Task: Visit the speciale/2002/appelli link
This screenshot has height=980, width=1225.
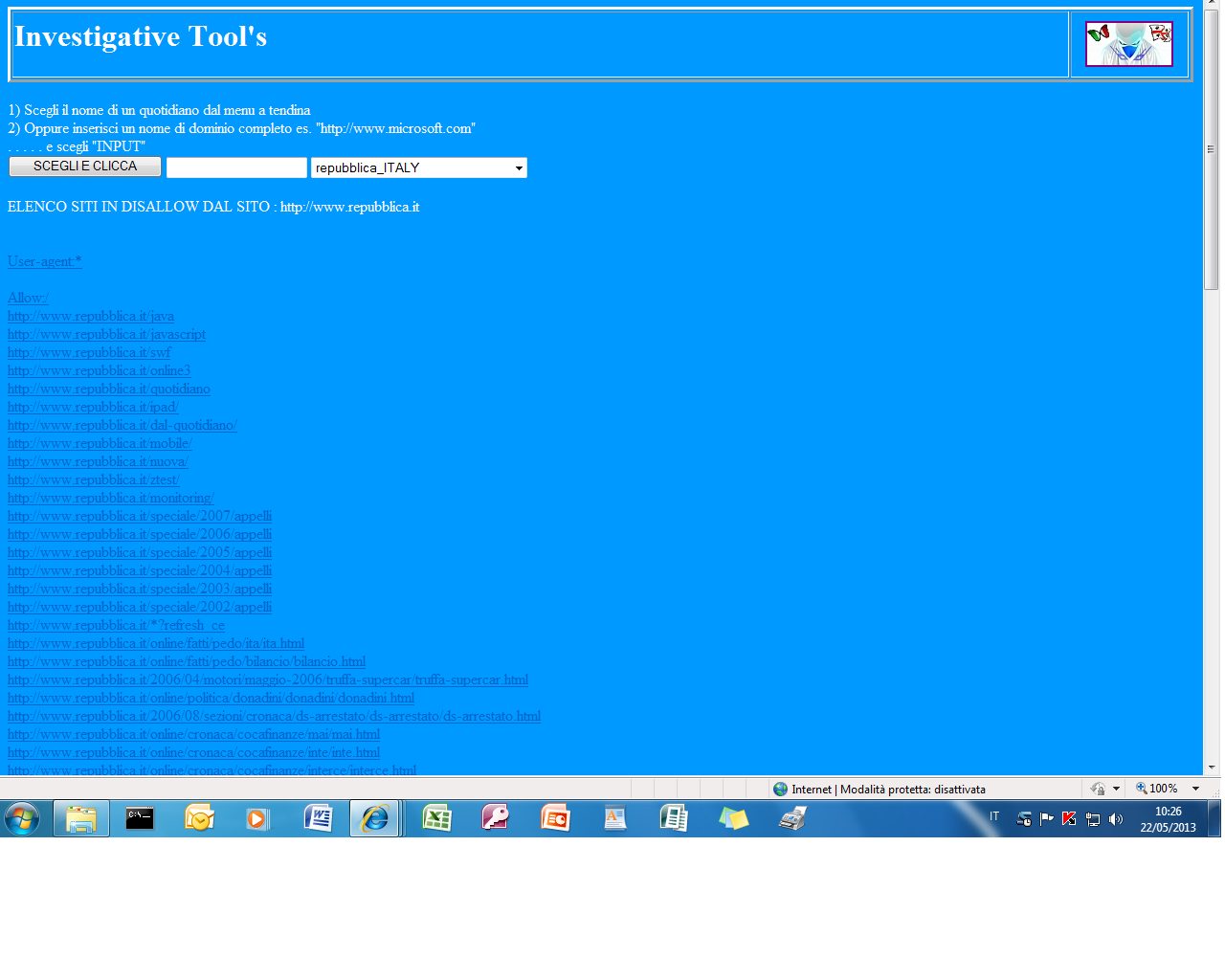Action: click(140, 607)
